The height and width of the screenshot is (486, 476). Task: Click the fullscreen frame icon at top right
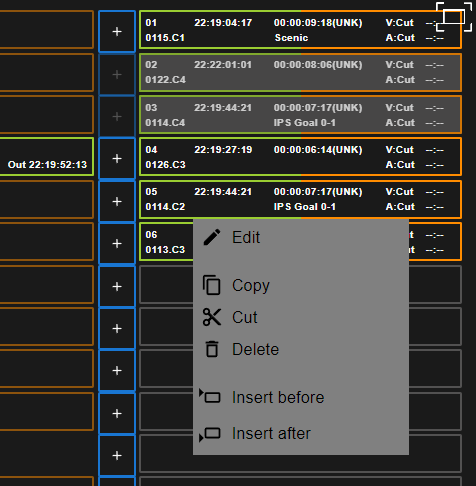pyautogui.click(x=454, y=16)
